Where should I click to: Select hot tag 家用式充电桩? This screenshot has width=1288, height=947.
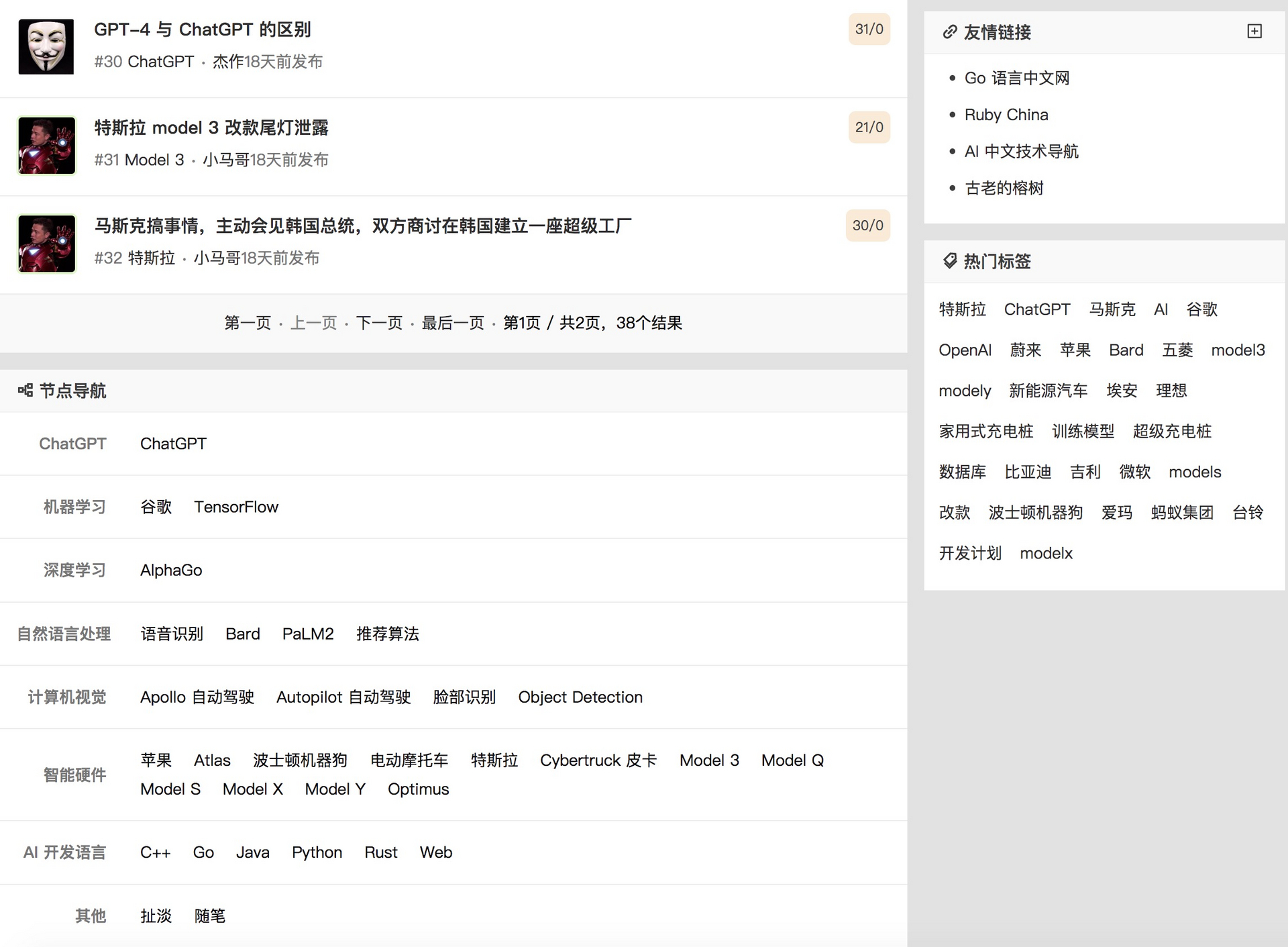point(986,431)
